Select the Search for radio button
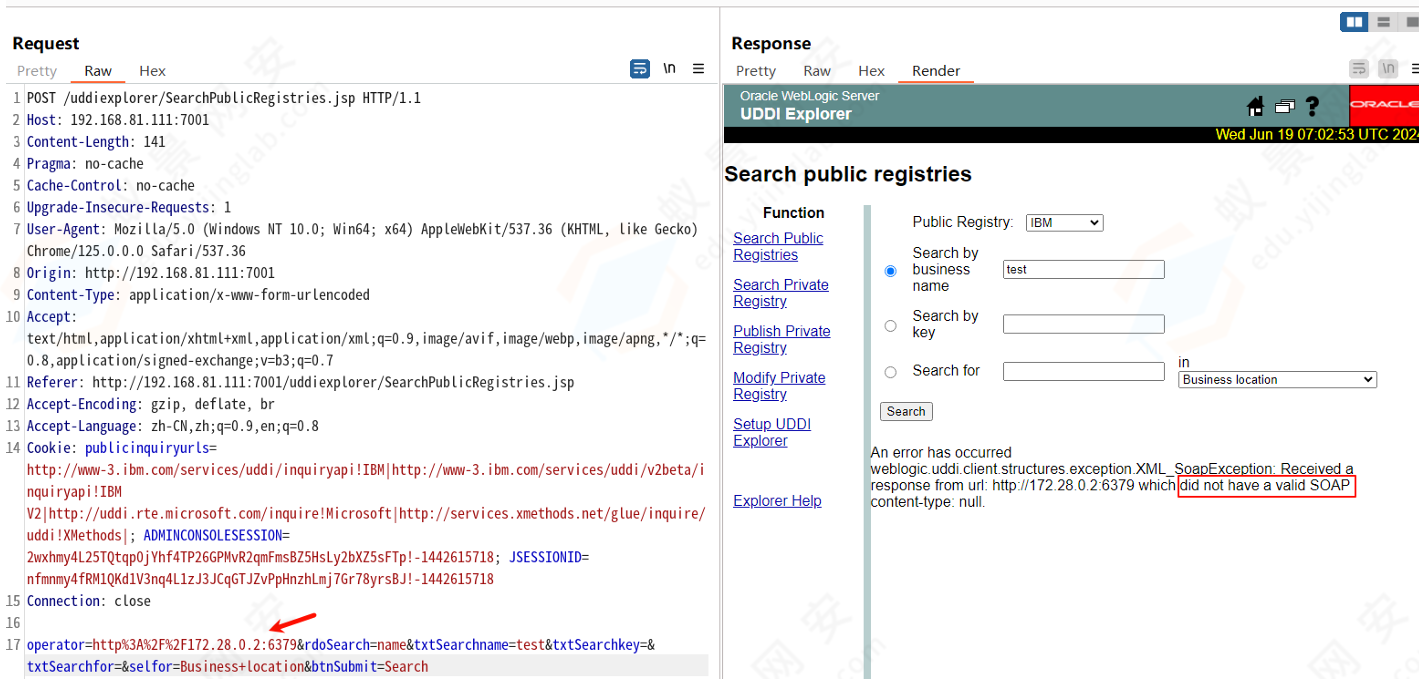Screen dimensions: 1419x679 click(891, 372)
